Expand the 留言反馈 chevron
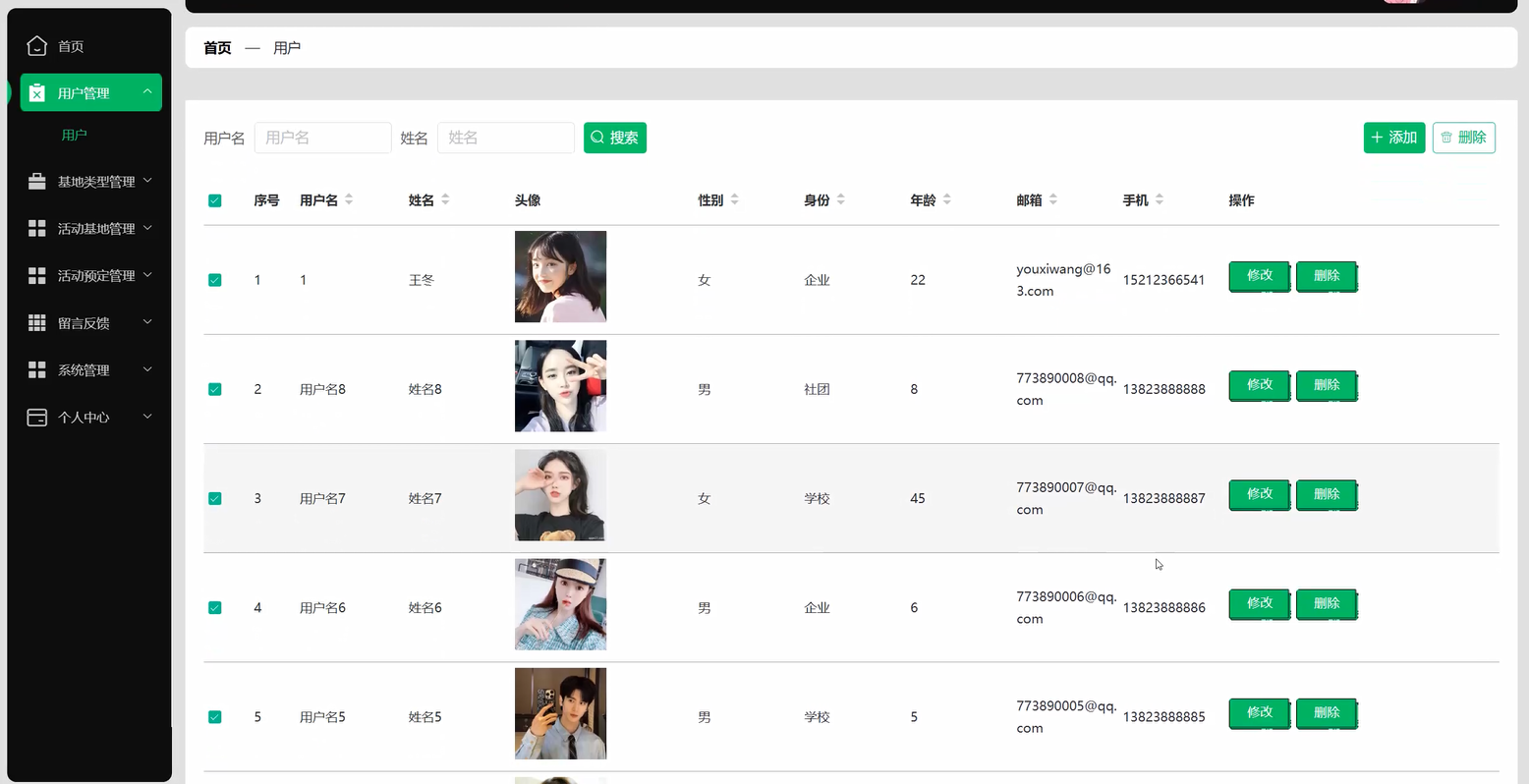This screenshot has width=1529, height=784. 147,321
